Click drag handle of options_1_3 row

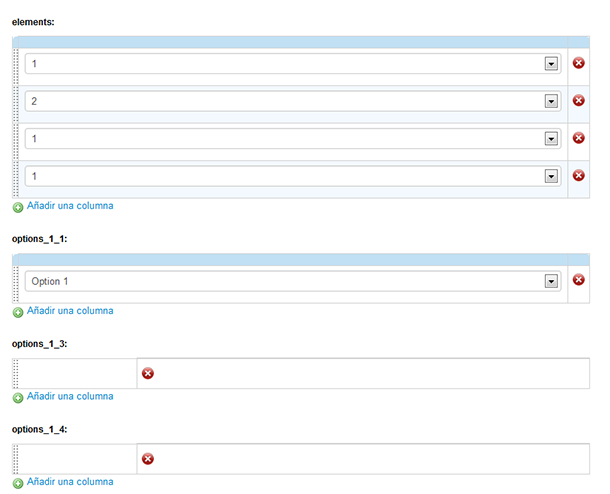[16, 373]
